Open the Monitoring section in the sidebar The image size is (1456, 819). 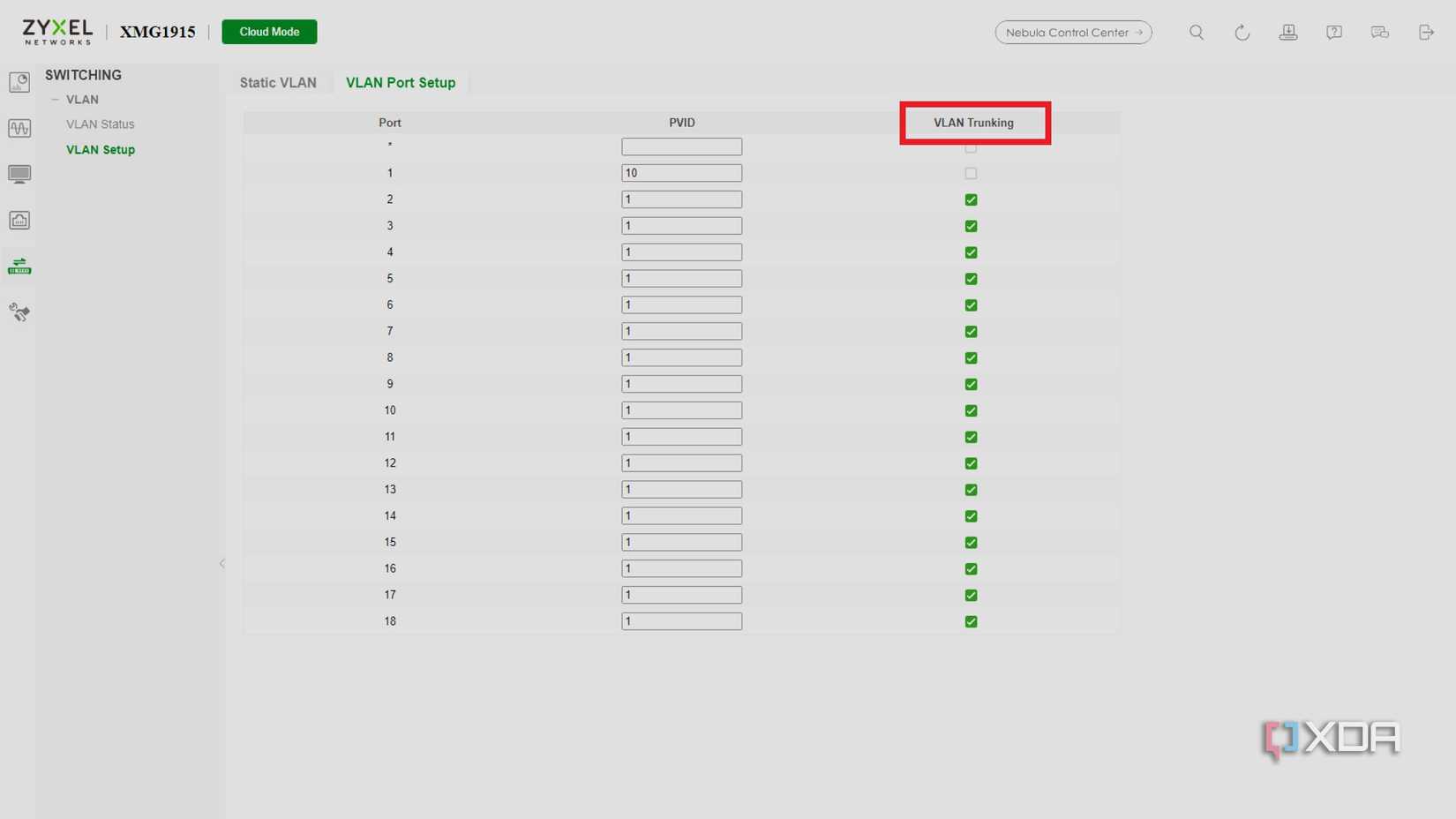coord(19,128)
